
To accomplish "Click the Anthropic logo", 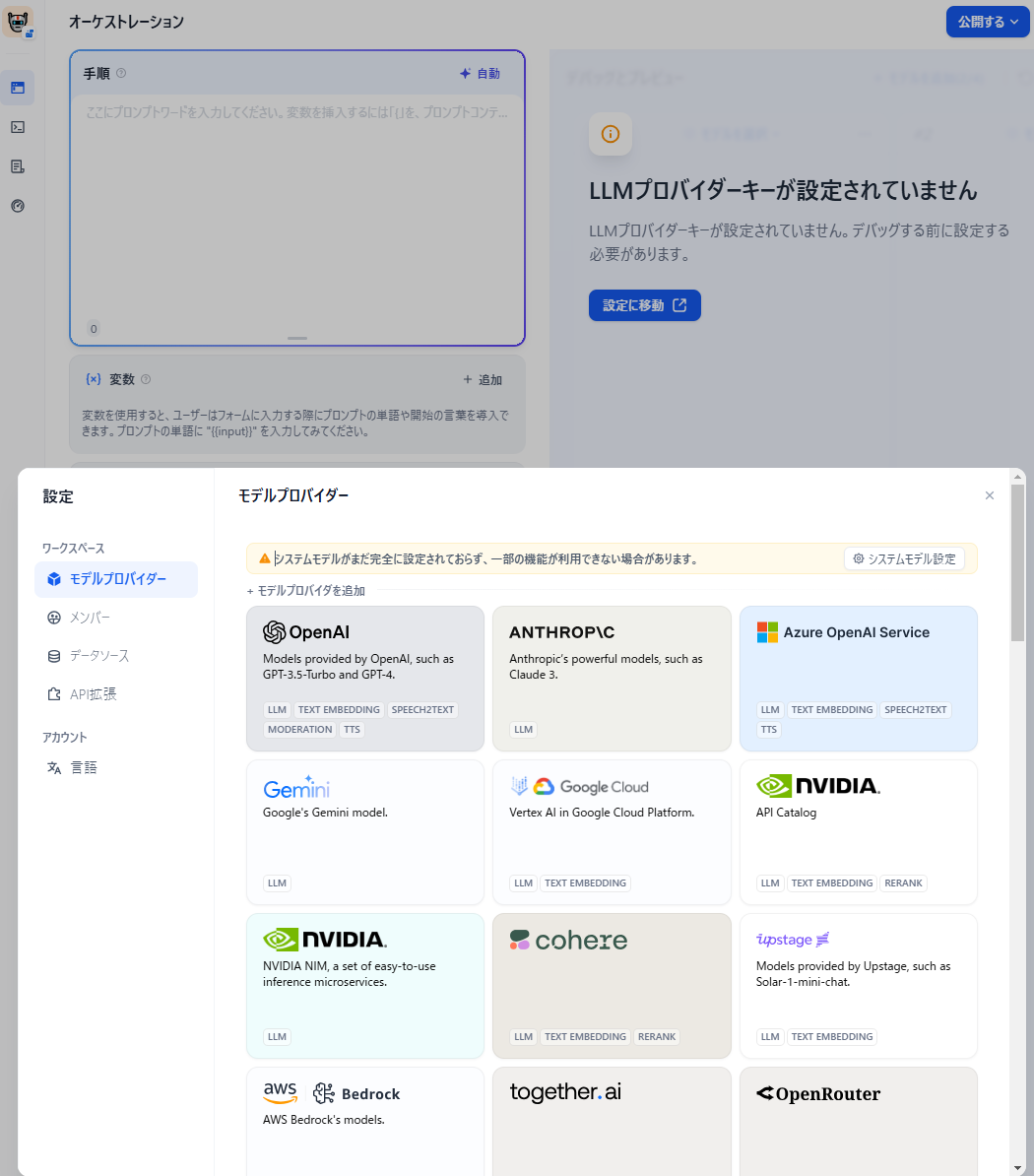I will pos(561,632).
